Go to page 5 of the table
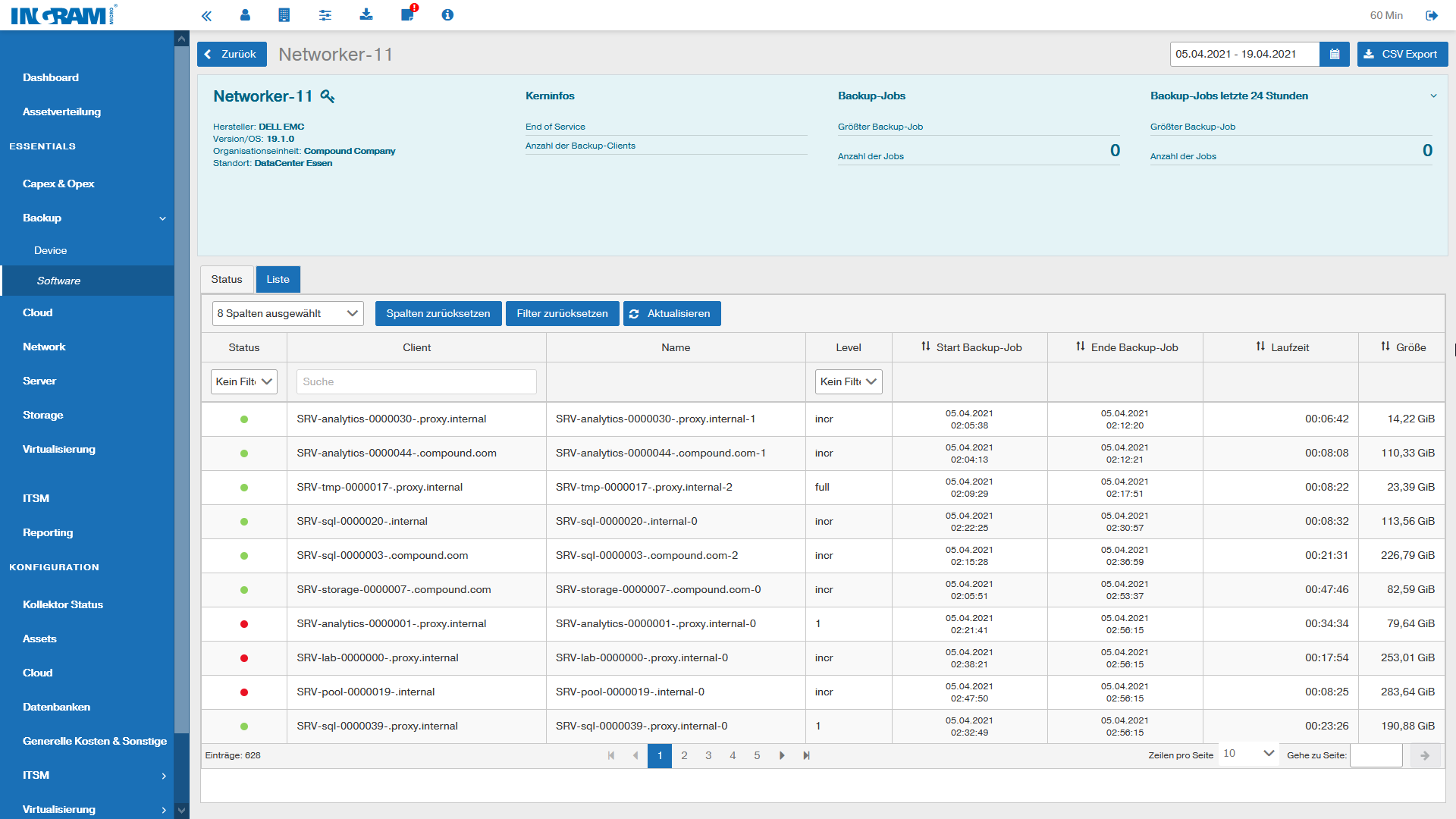This screenshot has width=1456, height=819. 757,756
